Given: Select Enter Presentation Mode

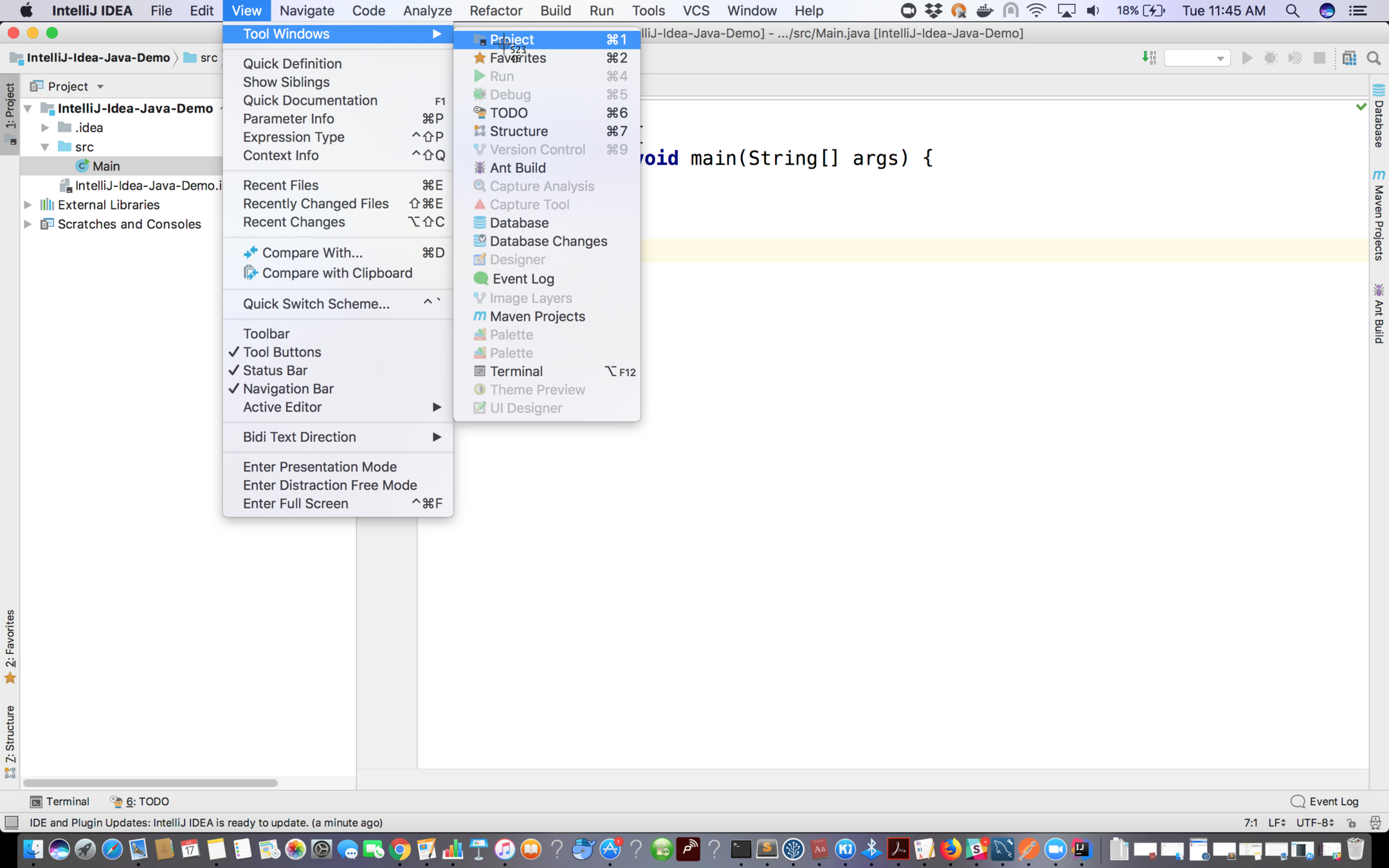Looking at the screenshot, I should tap(338, 467).
